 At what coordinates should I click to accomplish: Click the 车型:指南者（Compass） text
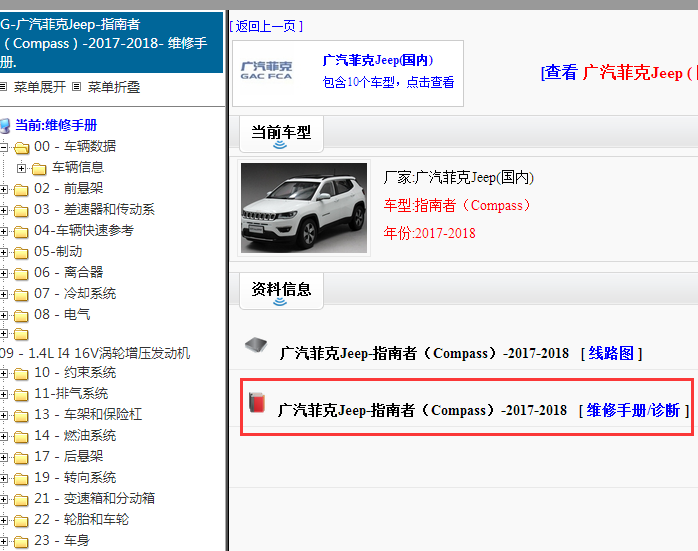(457, 206)
